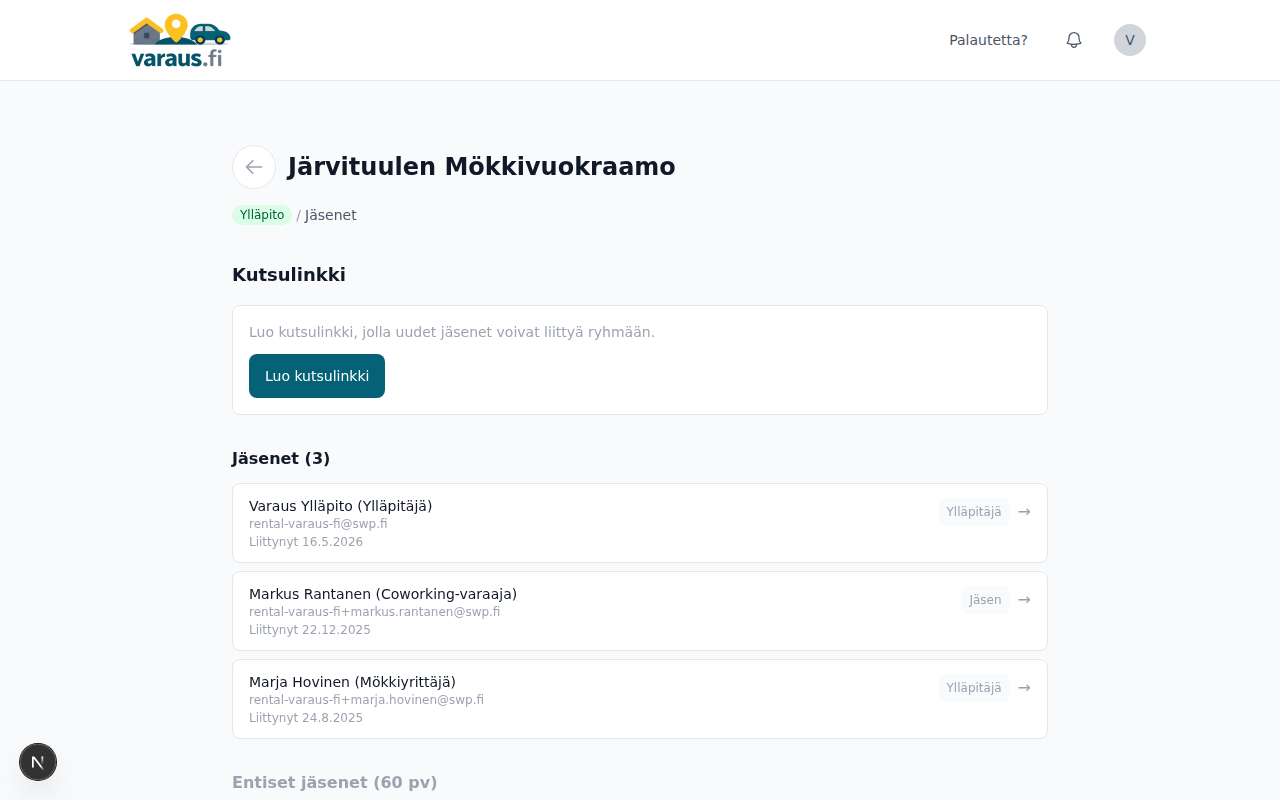The width and height of the screenshot is (1280, 800).
Task: Click Ylläpitäjä badge on Marja Hovinen row
Action: point(974,688)
